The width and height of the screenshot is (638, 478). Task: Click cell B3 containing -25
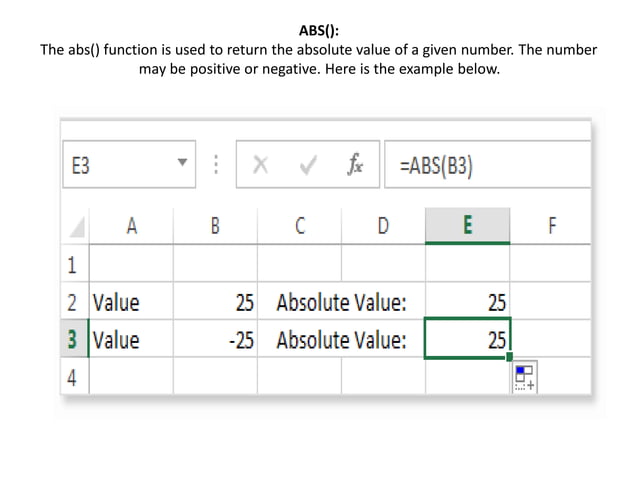pos(215,340)
